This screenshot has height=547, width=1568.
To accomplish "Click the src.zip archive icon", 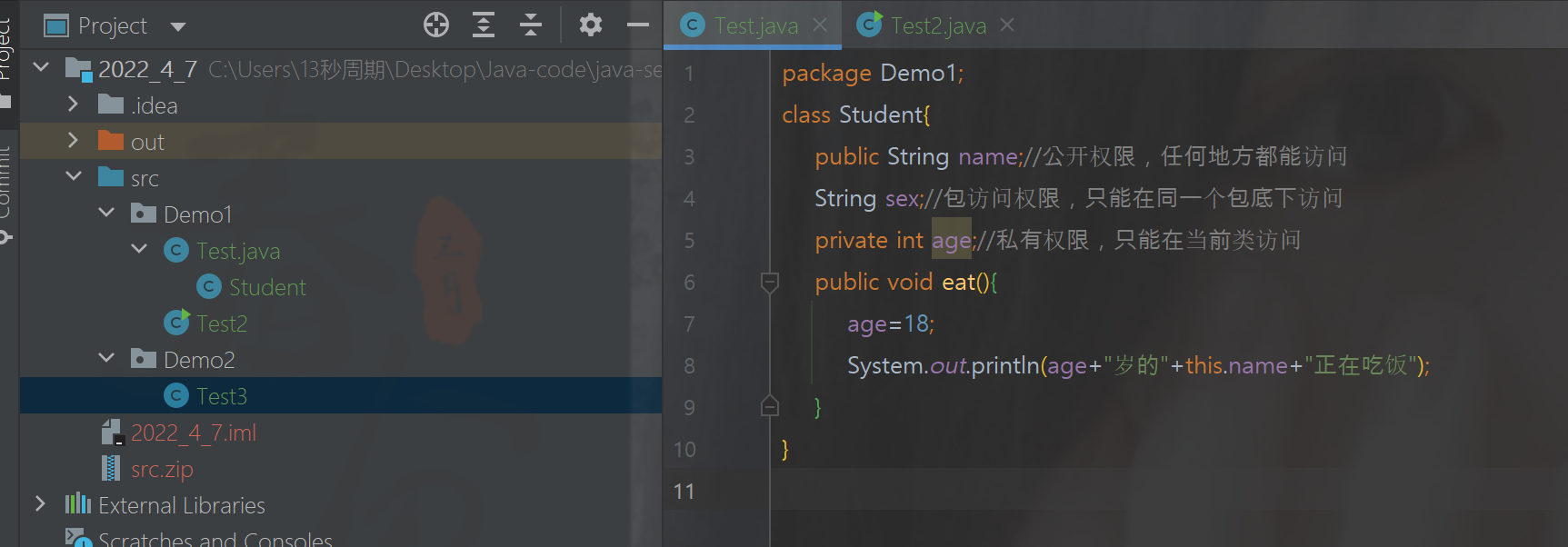I will [111, 468].
